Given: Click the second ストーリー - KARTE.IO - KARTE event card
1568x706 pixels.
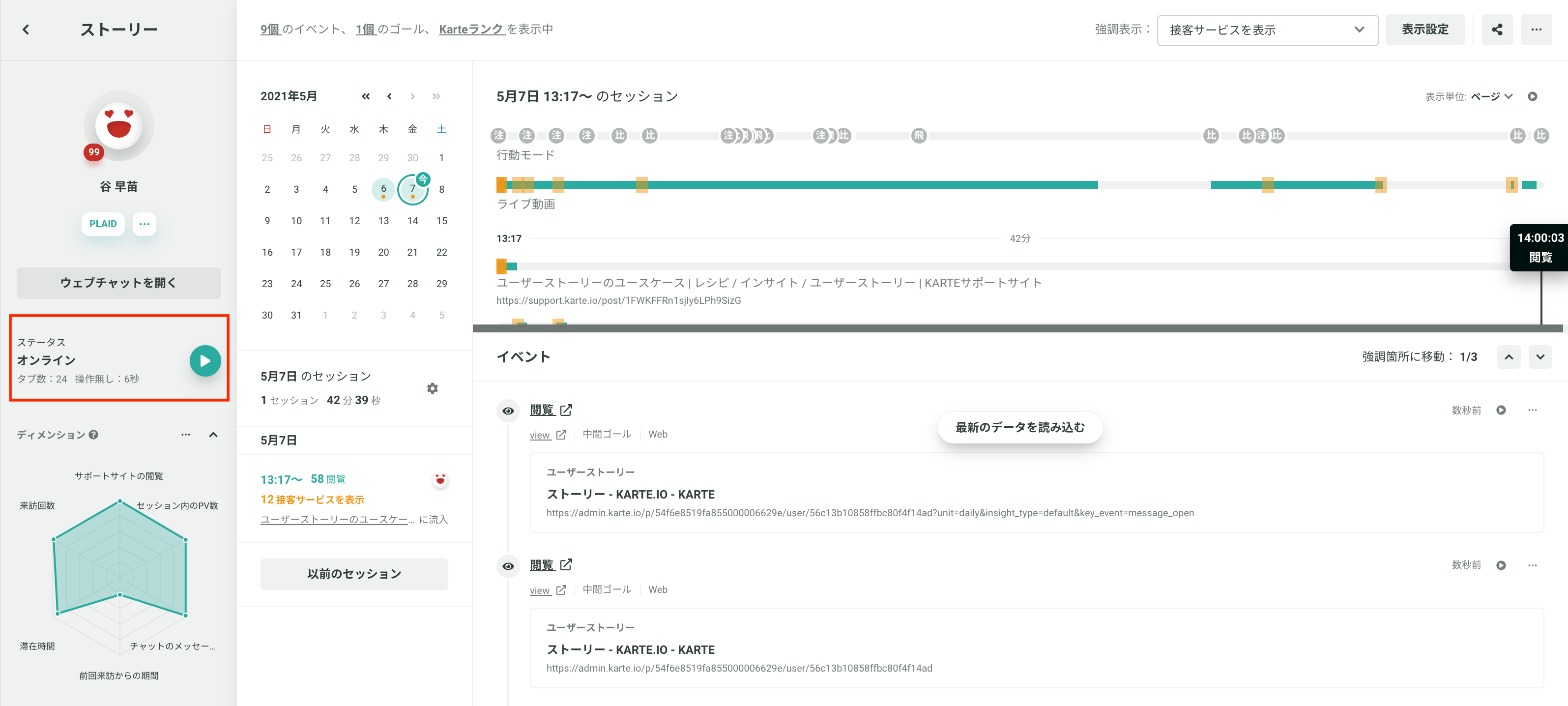Looking at the screenshot, I should 1037,647.
